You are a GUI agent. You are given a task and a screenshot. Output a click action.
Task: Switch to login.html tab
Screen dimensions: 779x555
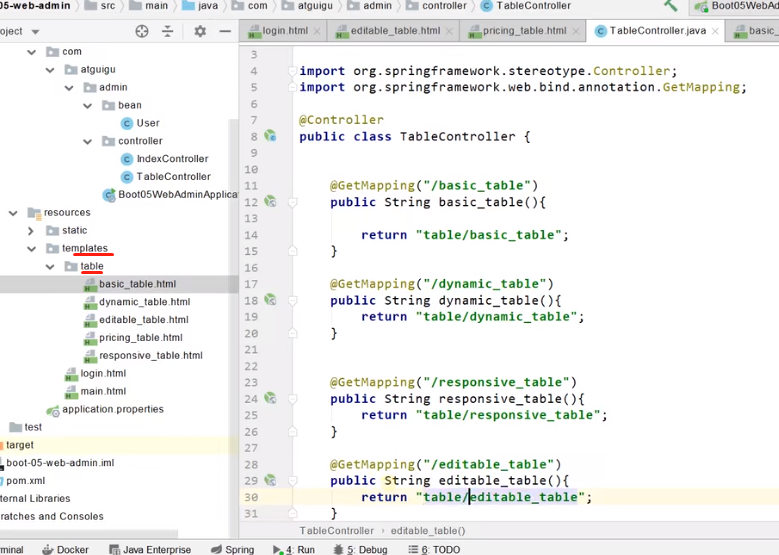click(x=285, y=31)
